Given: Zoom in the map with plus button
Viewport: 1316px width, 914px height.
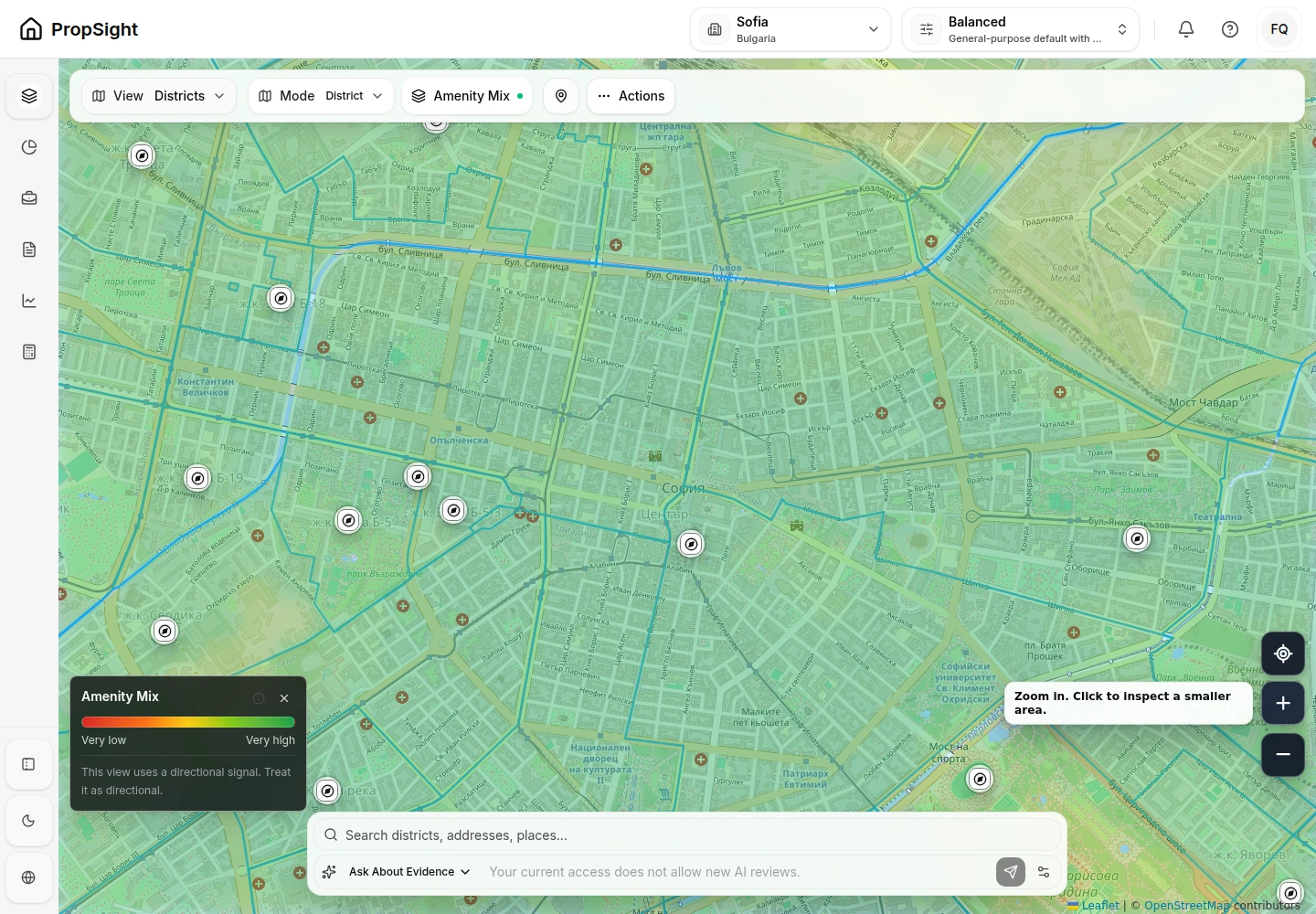Looking at the screenshot, I should (x=1283, y=703).
